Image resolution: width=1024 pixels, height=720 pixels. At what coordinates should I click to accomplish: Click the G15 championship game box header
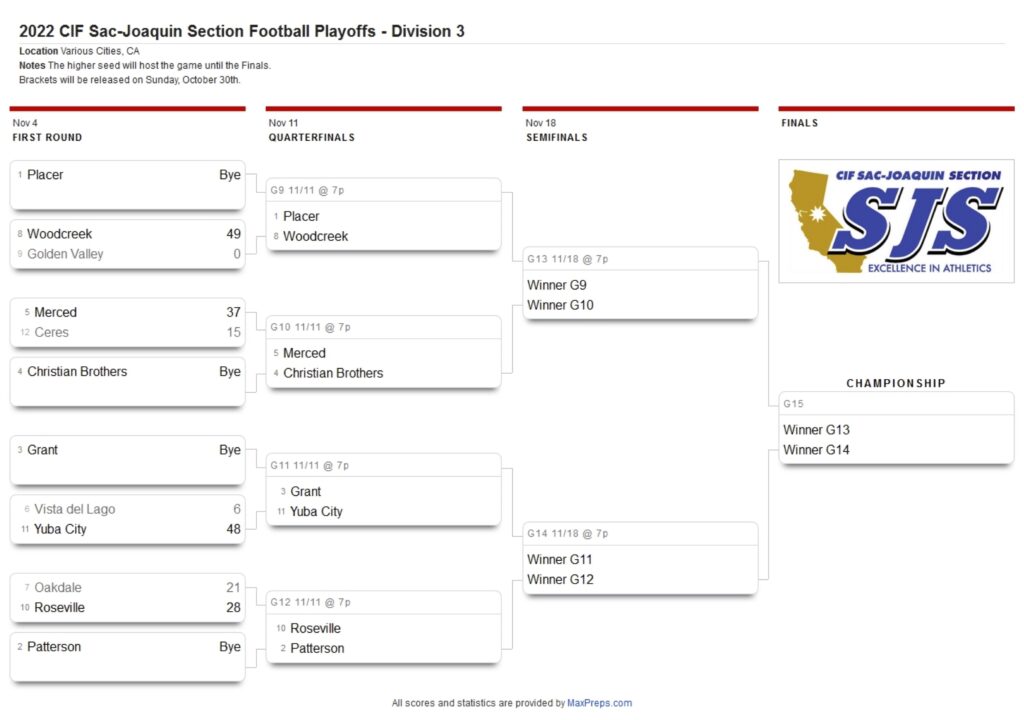[896, 404]
